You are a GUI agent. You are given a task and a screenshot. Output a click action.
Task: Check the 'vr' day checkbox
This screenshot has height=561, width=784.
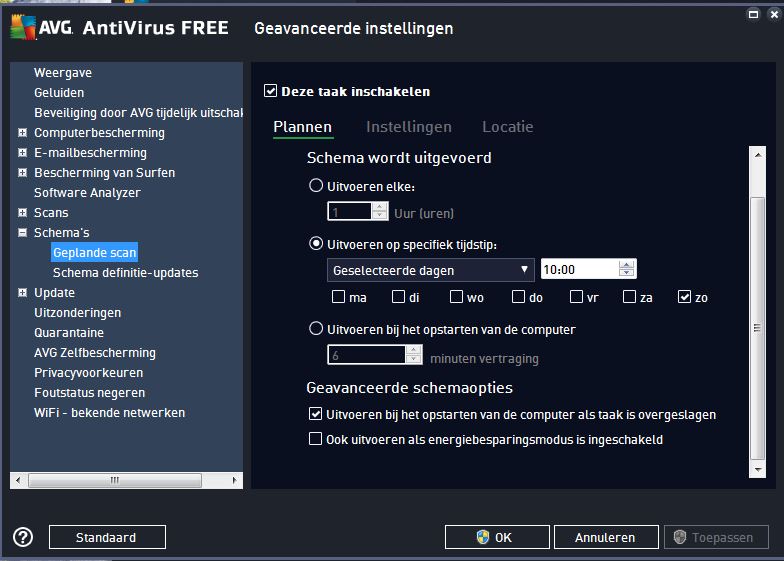pos(576,297)
